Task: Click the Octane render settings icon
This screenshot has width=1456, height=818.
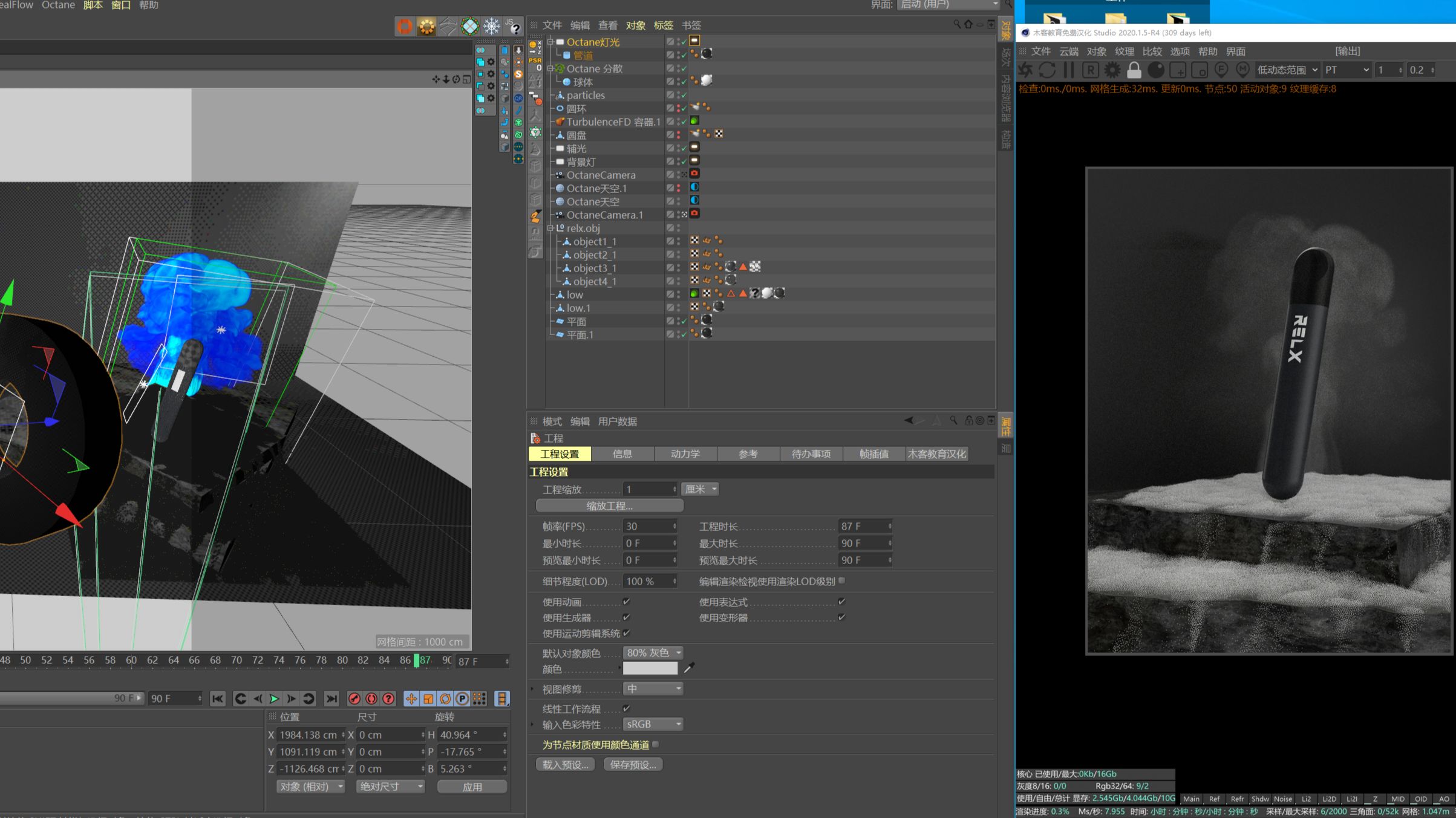Action: click(x=426, y=27)
